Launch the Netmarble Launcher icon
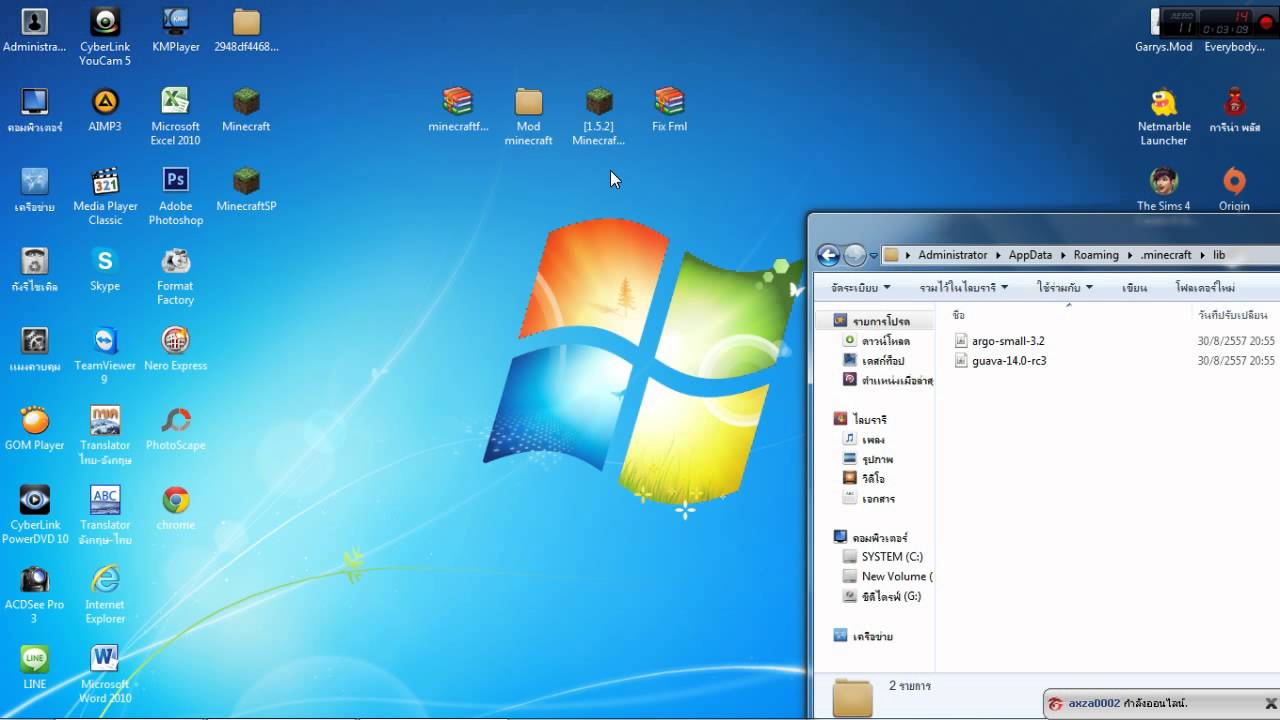Screen dimensions: 1280x720 (1164, 117)
